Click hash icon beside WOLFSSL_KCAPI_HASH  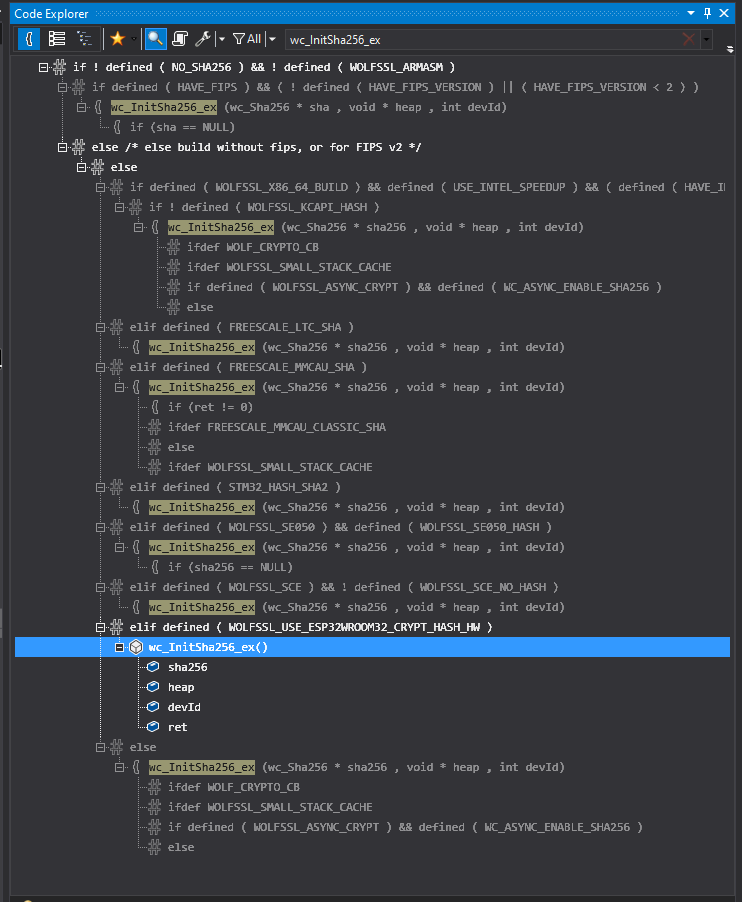[135, 207]
